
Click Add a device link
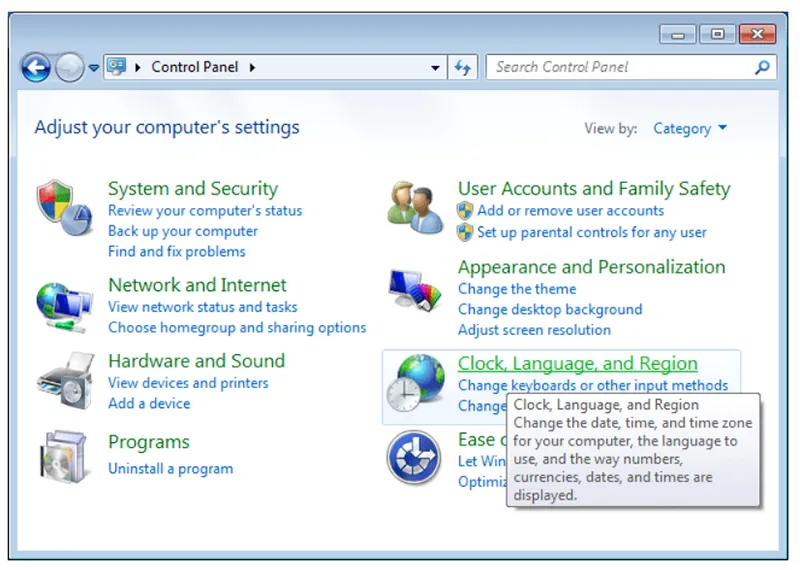click(x=149, y=403)
